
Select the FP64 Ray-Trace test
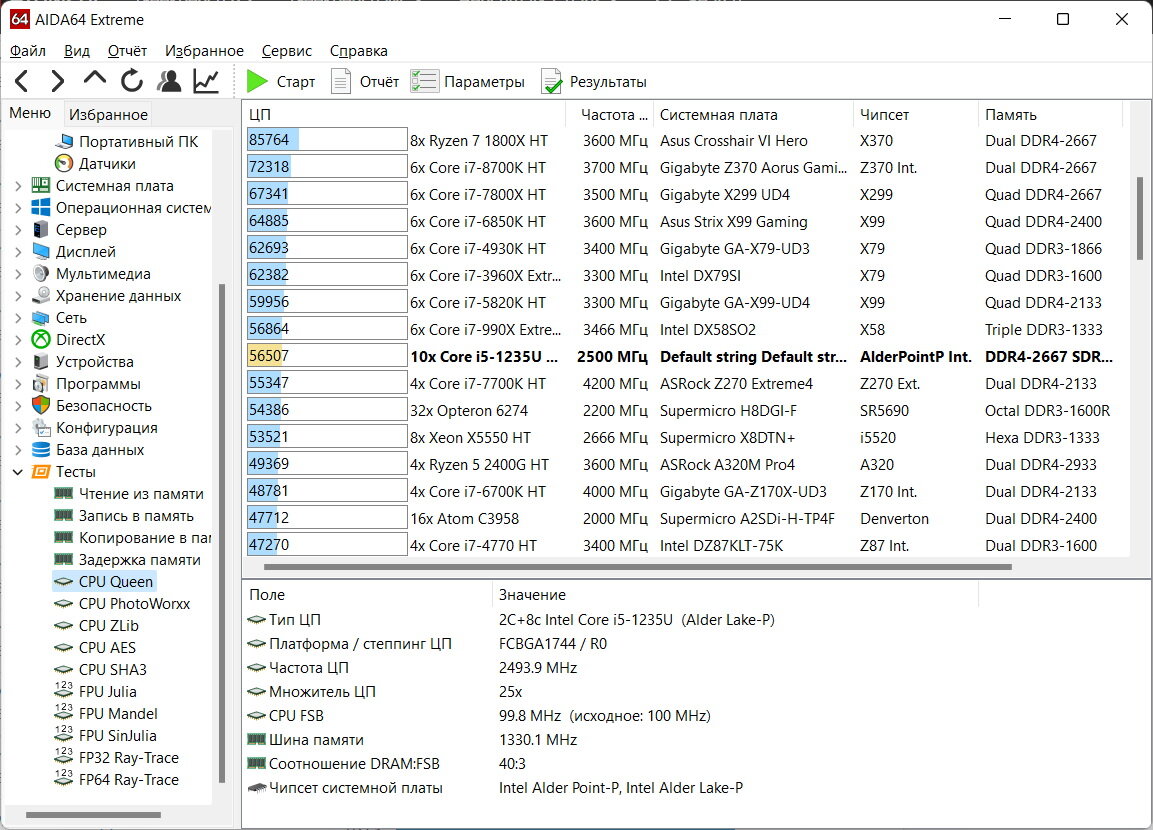(x=129, y=780)
